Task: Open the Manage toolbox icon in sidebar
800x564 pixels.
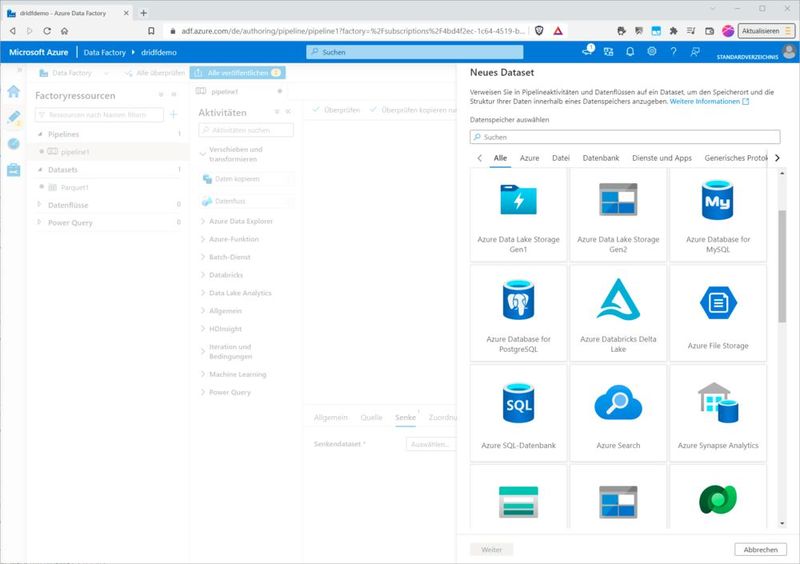Action: tap(14, 169)
